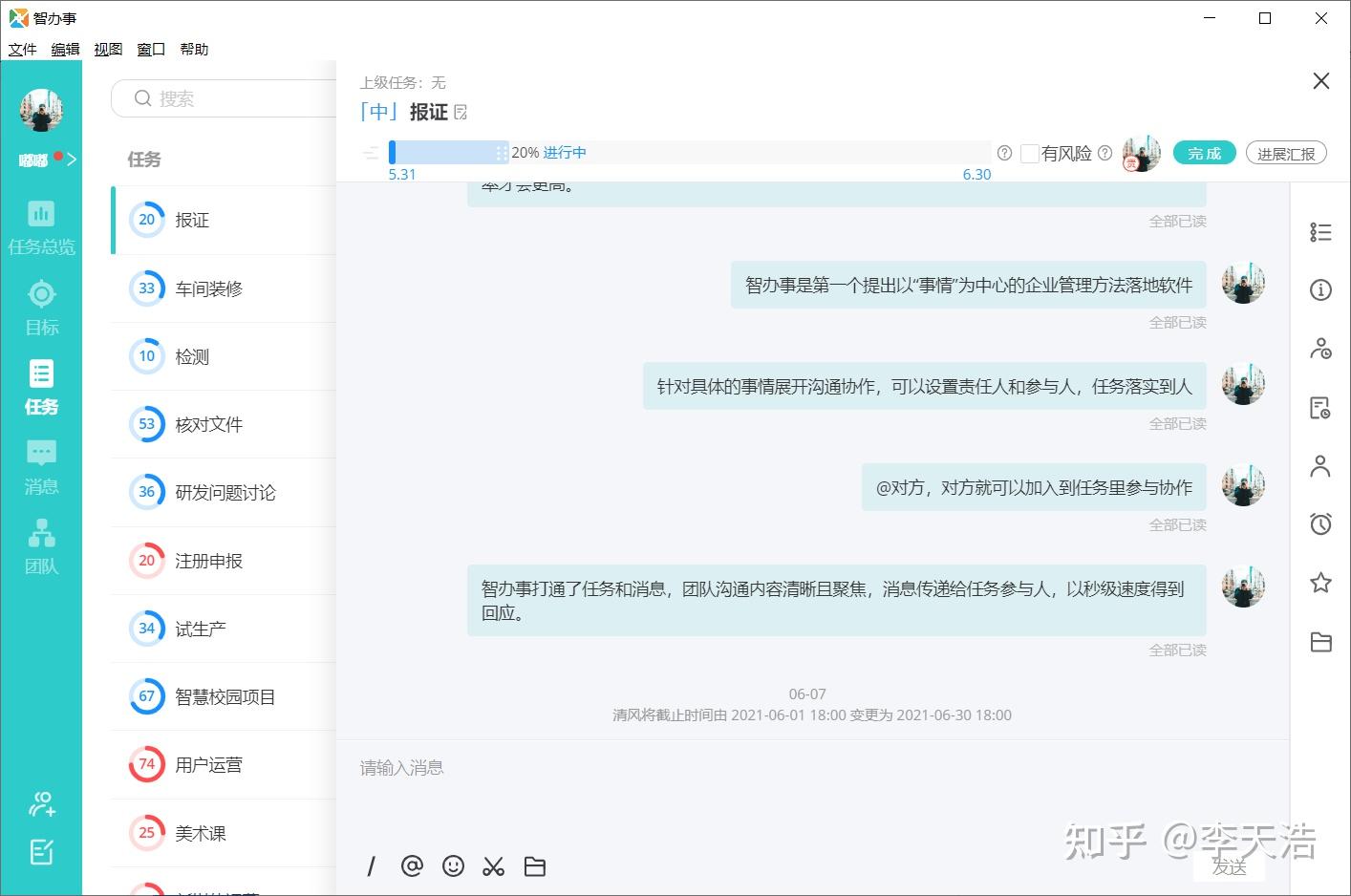1351x896 pixels.
Task: Click the collapse icon left of progress bar
Action: pos(371,153)
